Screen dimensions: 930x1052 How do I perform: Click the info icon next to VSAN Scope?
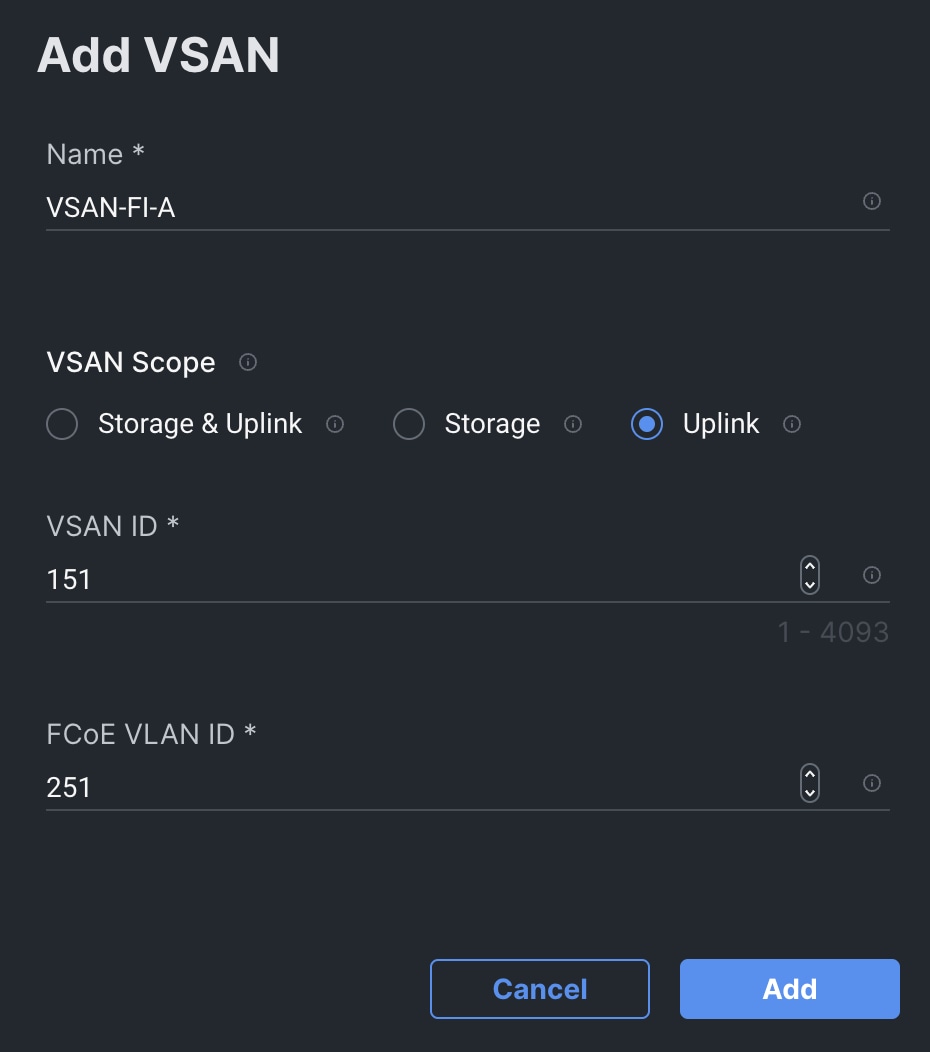[x=248, y=362]
